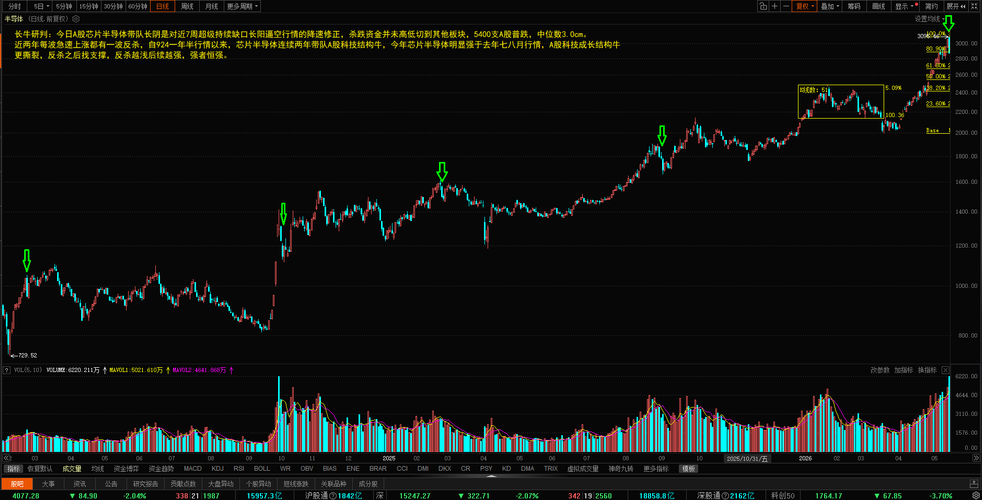
Task: Zoom in chart with the plus icon
Action: click(x=775, y=6)
